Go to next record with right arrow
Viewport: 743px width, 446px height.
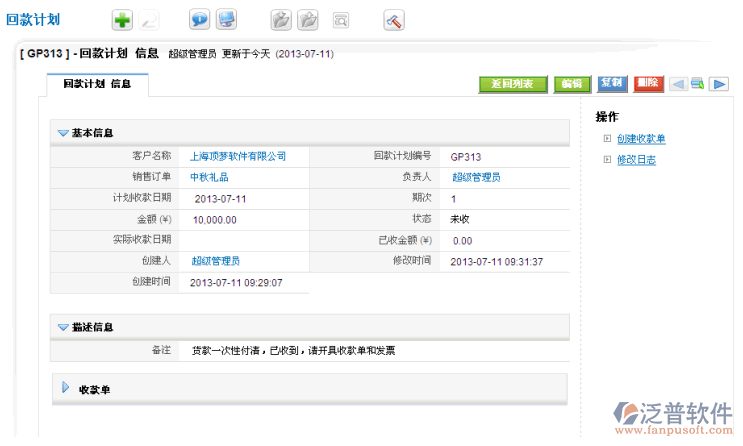[x=718, y=84]
